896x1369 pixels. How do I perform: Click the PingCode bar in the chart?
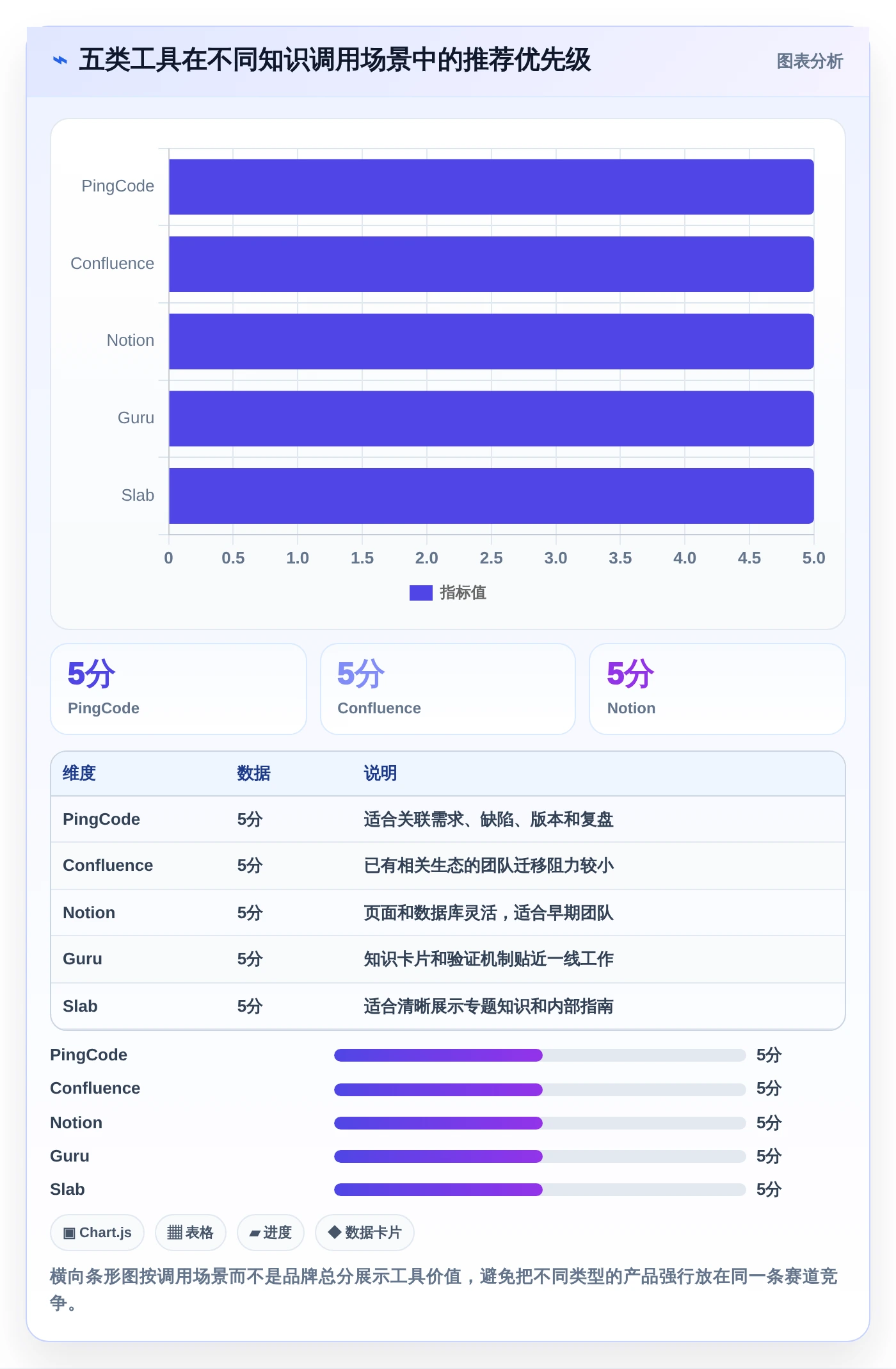(x=491, y=186)
